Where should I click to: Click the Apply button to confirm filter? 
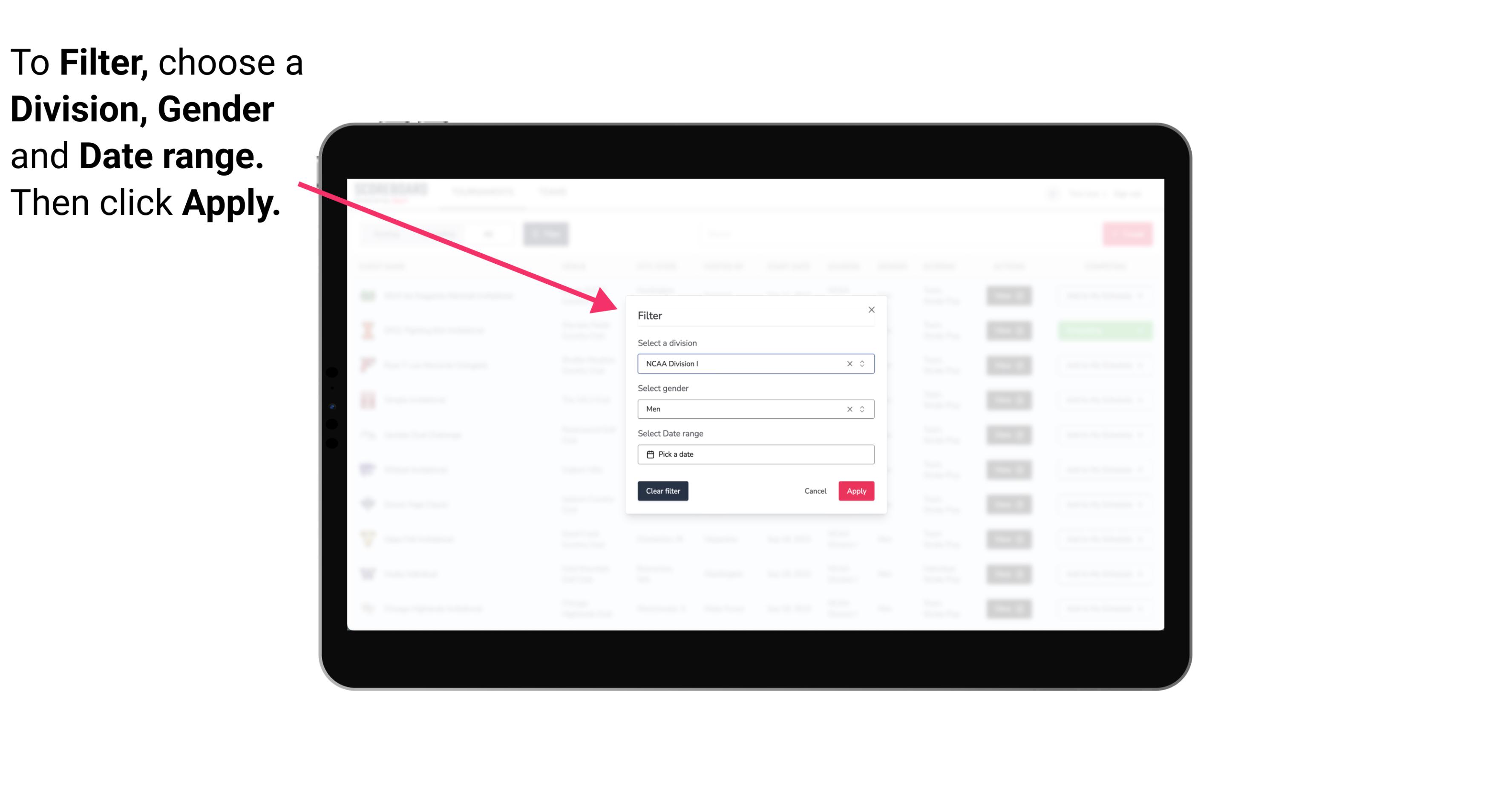[x=856, y=491]
